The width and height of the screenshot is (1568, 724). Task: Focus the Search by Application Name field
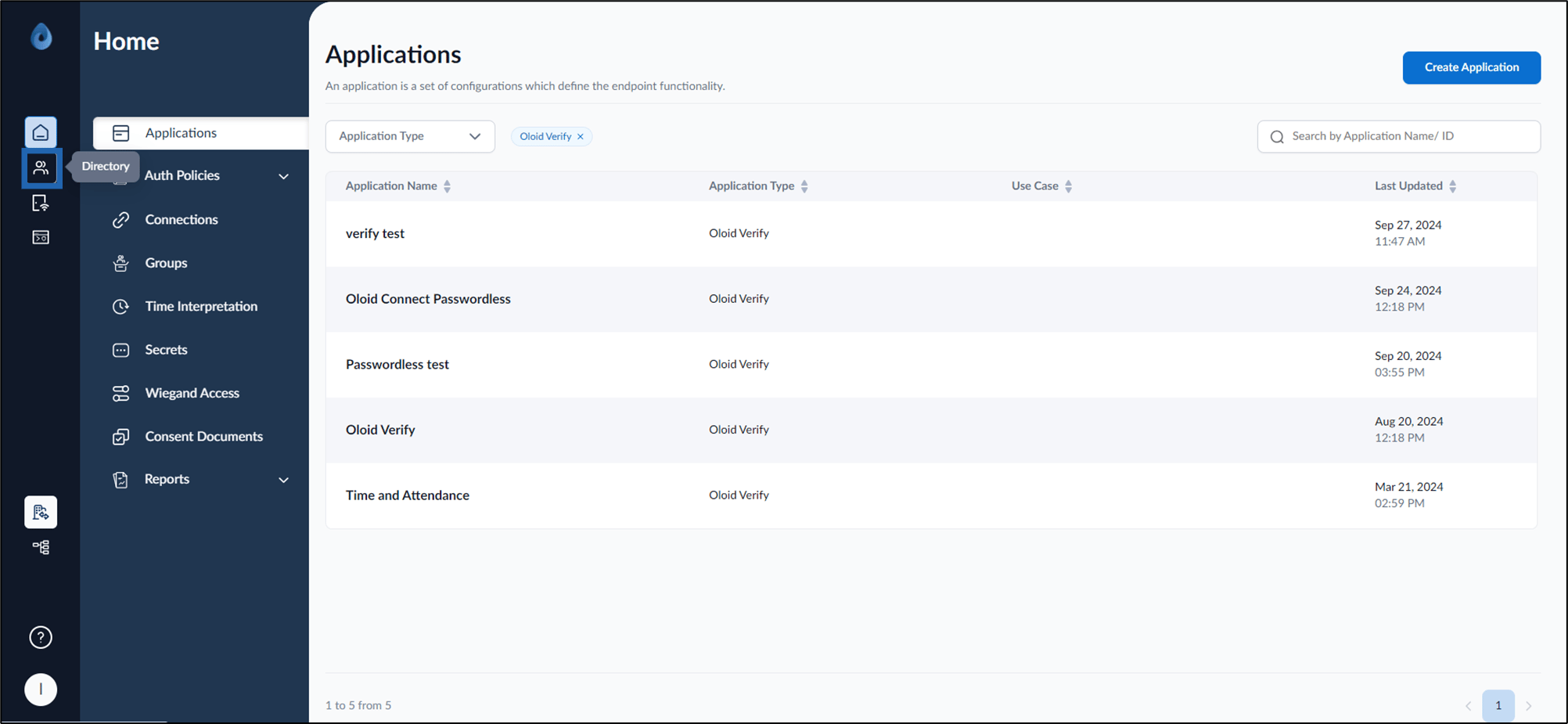click(x=1398, y=136)
